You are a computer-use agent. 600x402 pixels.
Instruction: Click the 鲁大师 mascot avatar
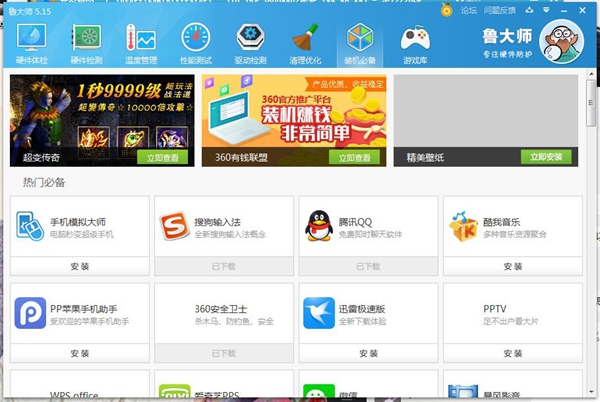tap(561, 42)
